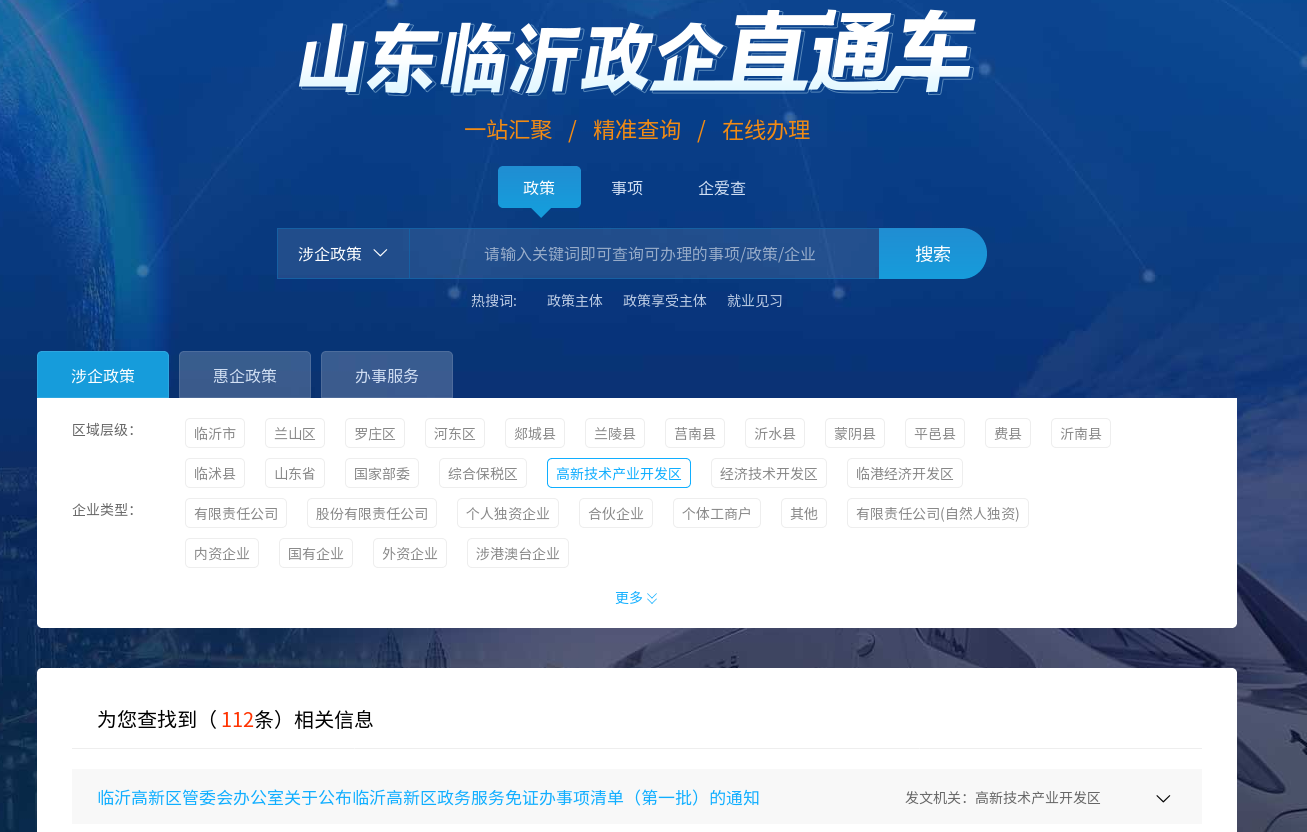Image resolution: width=1307 pixels, height=832 pixels.
Task: Open the 涉企政策 search category dropdown
Action: 342,254
